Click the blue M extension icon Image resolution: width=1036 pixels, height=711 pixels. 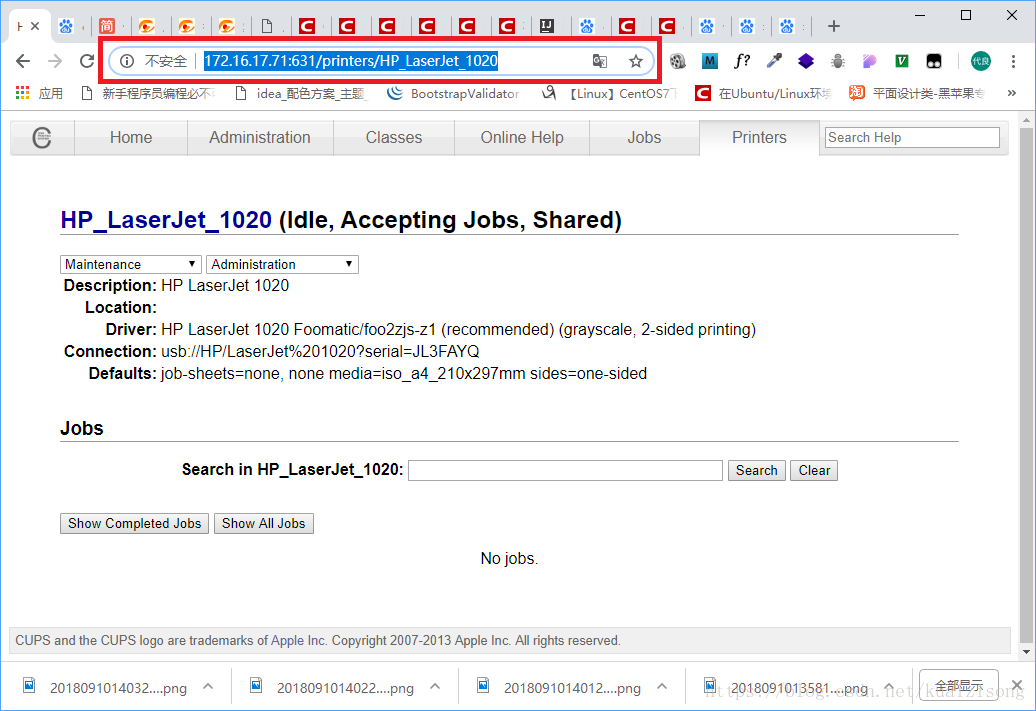point(710,61)
